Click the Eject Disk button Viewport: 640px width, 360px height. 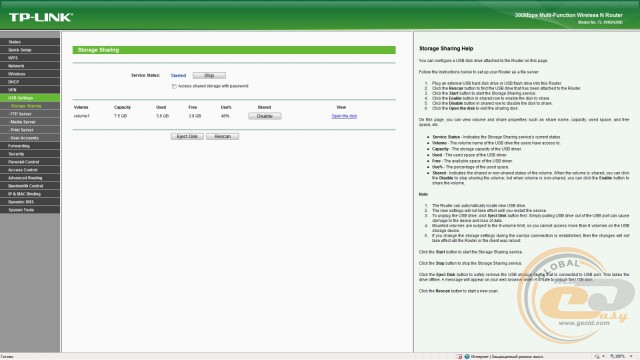(187, 136)
